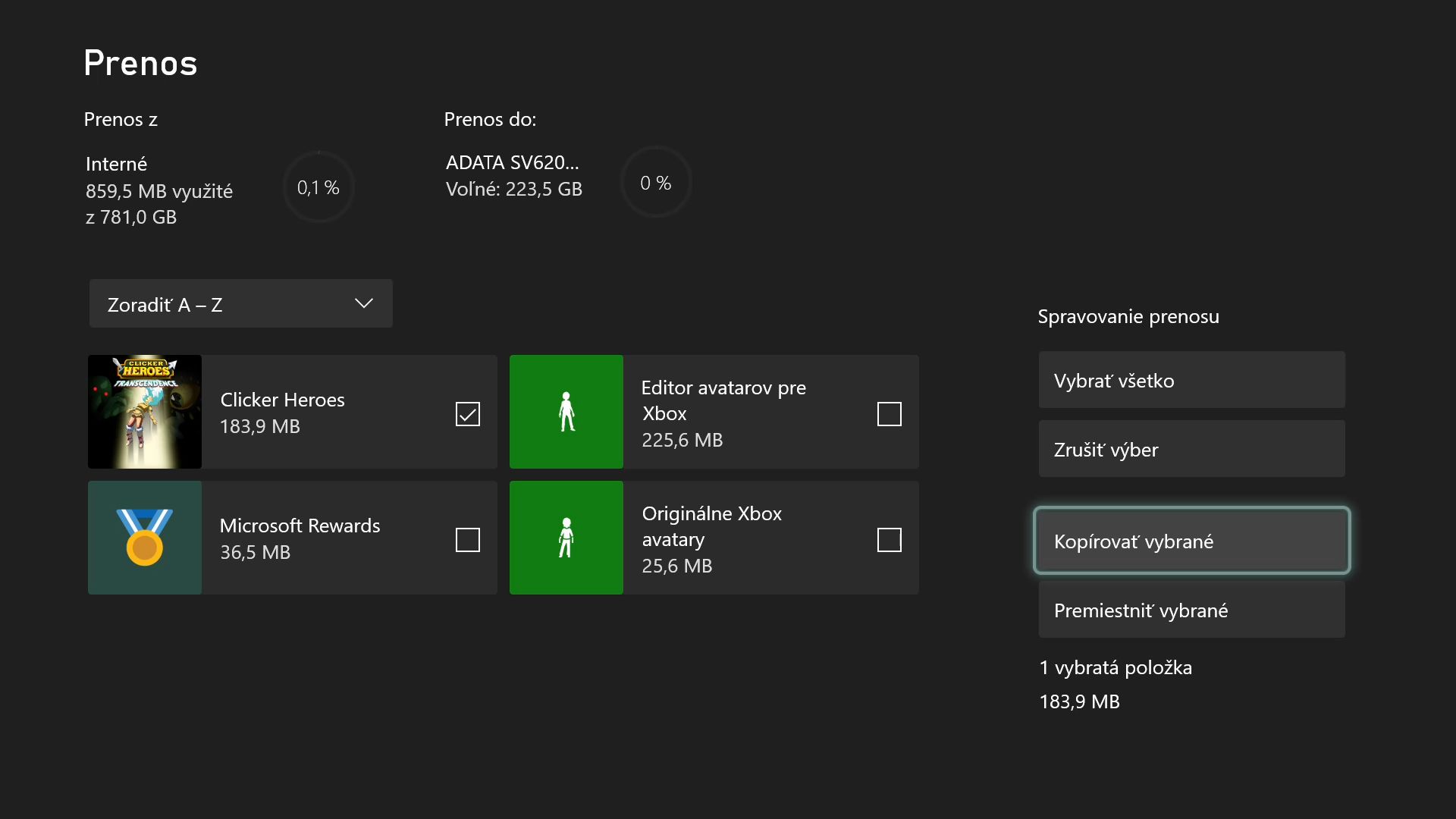Select the Premiestniť vybrané button
The width and height of the screenshot is (1456, 819).
pyautogui.click(x=1191, y=610)
